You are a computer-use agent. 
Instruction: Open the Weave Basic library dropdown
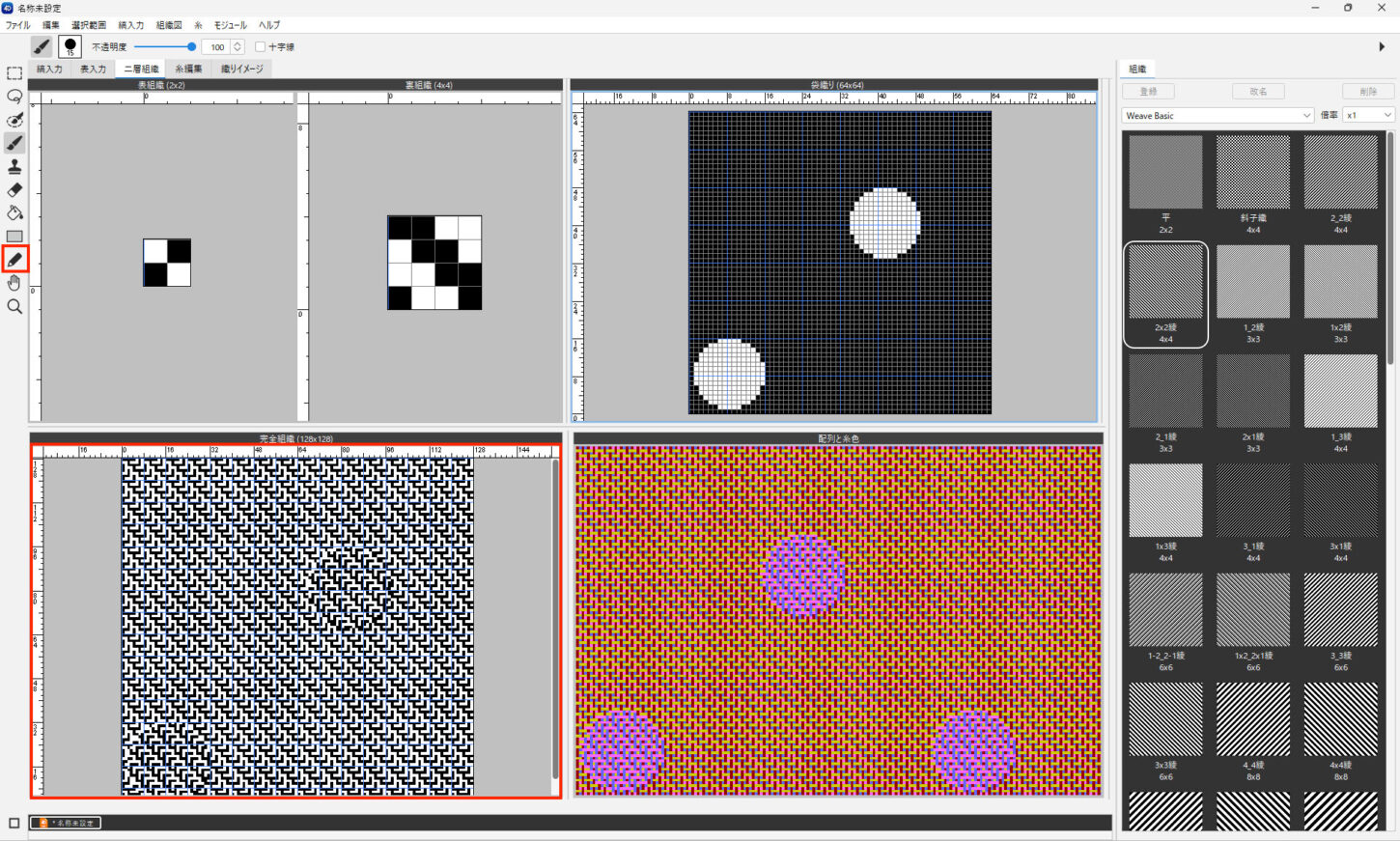coord(1218,115)
